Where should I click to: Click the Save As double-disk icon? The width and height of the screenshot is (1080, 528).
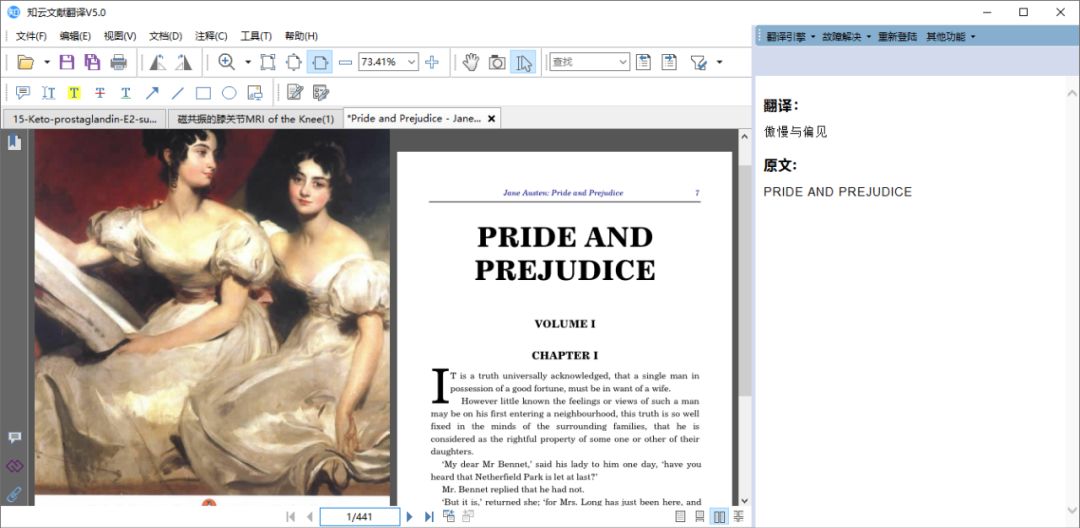[x=92, y=63]
